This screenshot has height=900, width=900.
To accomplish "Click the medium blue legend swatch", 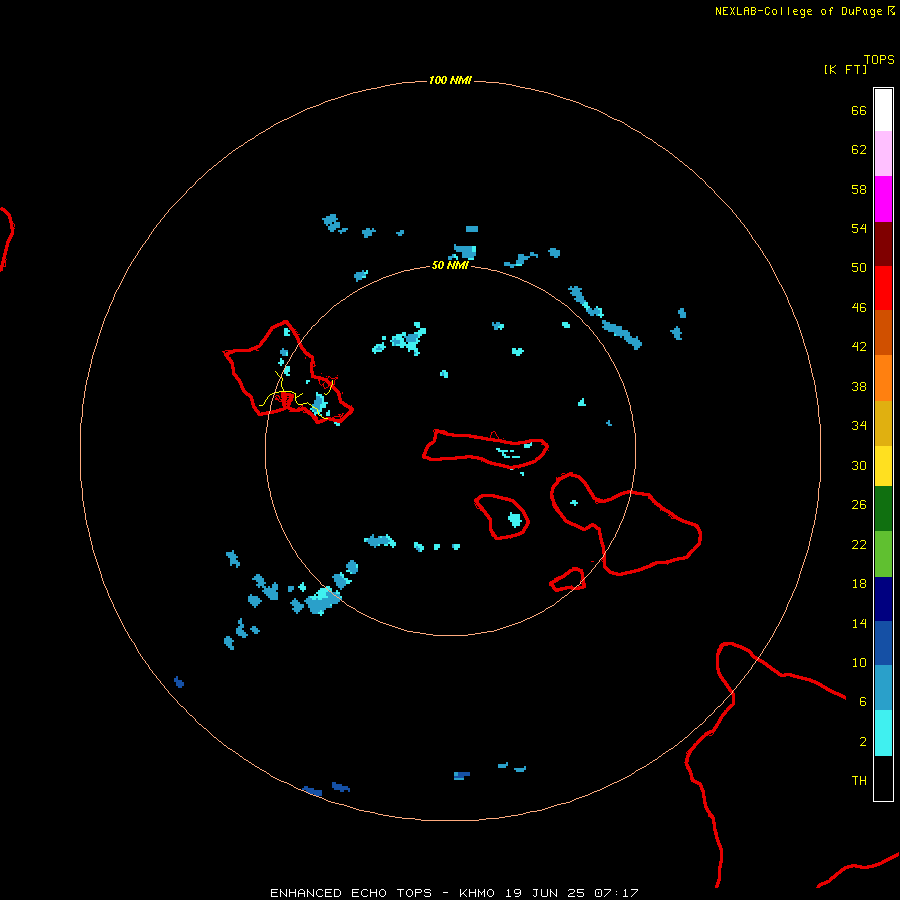I will (883, 643).
